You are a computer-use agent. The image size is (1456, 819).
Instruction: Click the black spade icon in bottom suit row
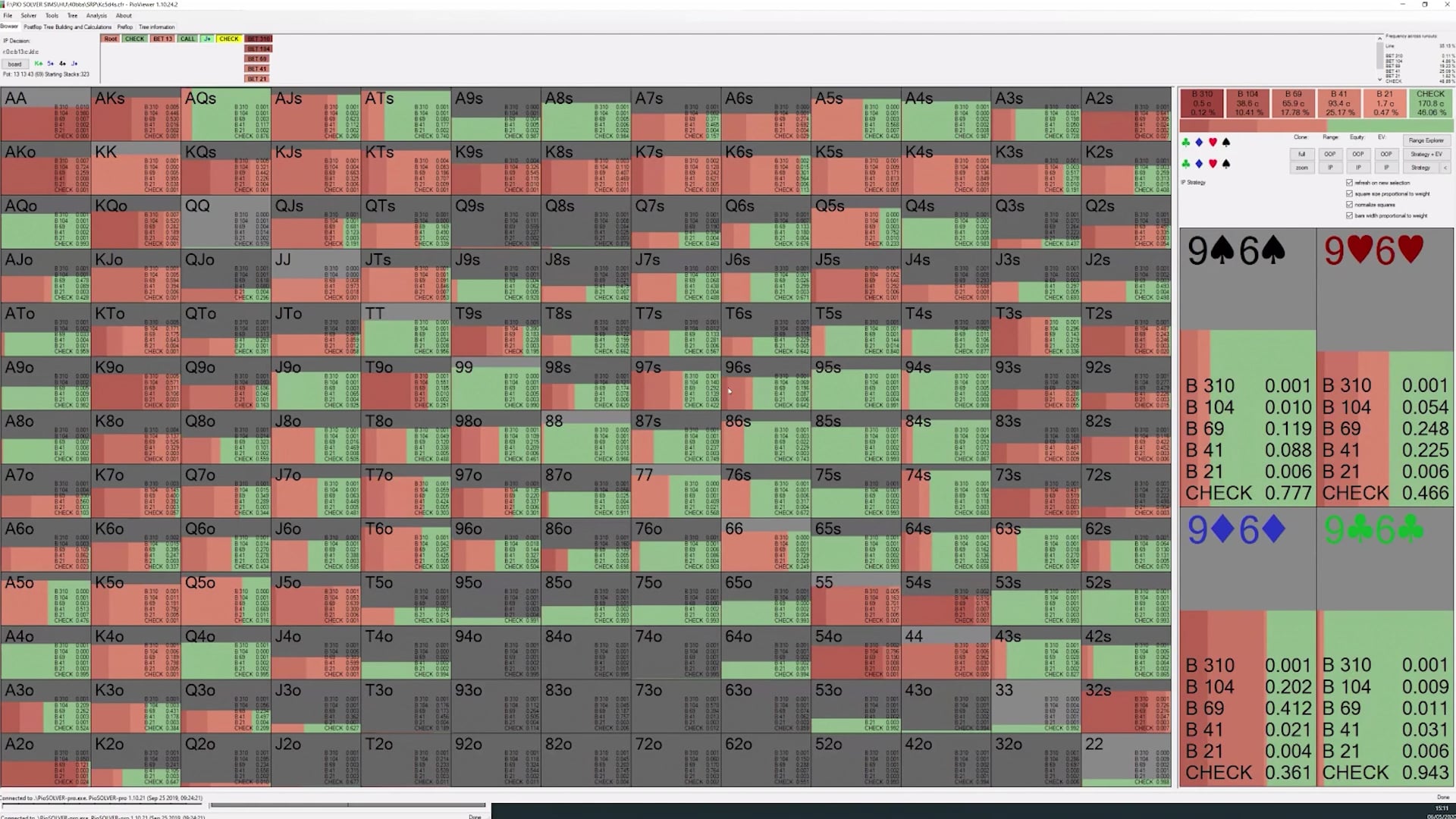point(1225,164)
